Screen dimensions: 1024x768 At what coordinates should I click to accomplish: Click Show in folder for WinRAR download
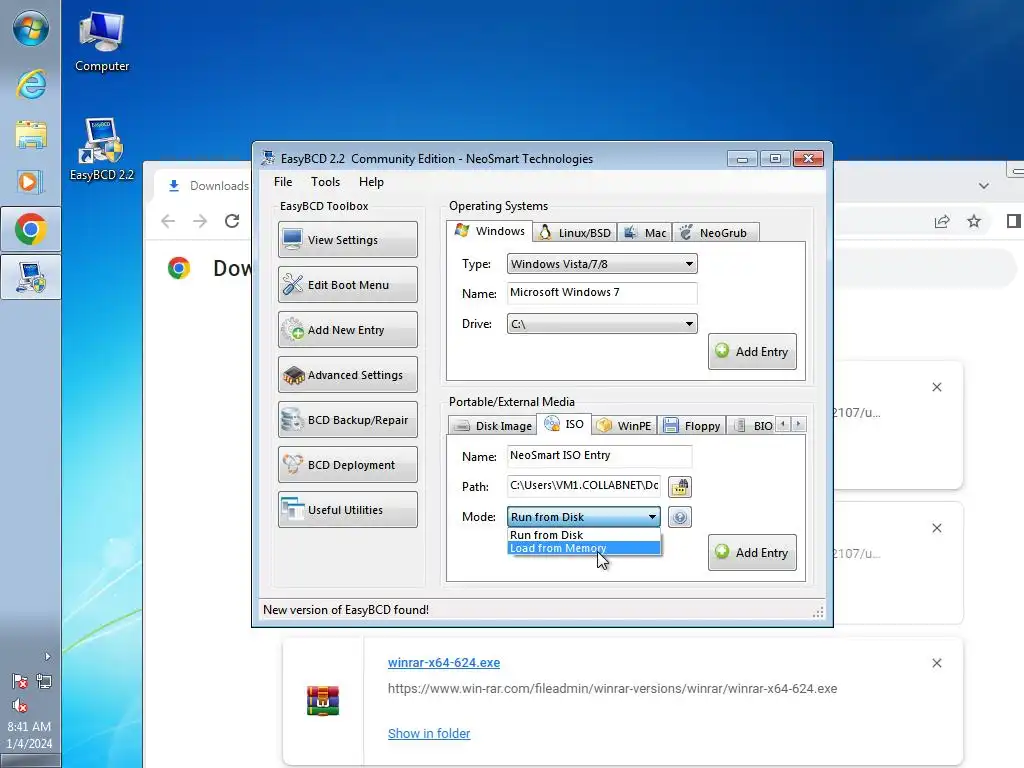tap(428, 734)
